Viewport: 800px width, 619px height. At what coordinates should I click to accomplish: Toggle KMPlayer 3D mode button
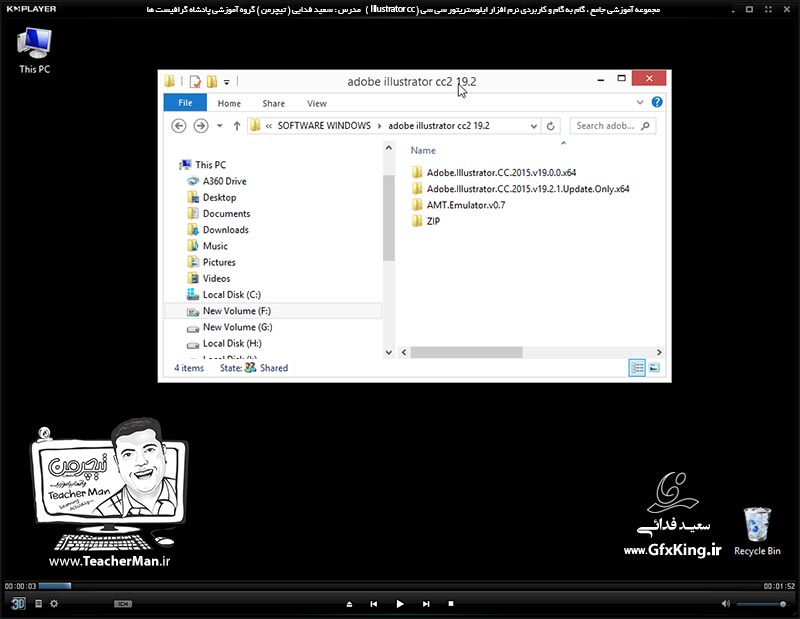coord(18,604)
